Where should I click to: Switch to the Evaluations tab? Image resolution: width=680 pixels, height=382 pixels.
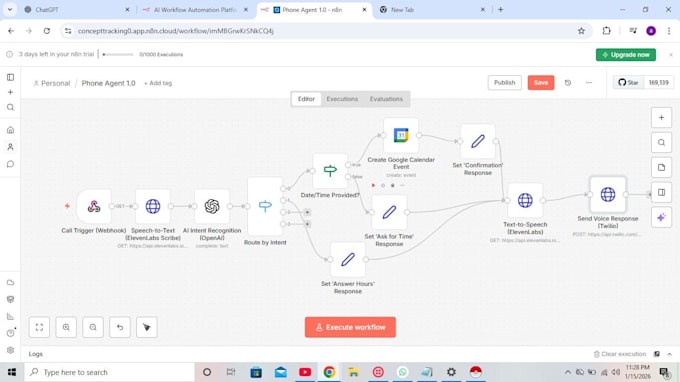pyautogui.click(x=386, y=99)
